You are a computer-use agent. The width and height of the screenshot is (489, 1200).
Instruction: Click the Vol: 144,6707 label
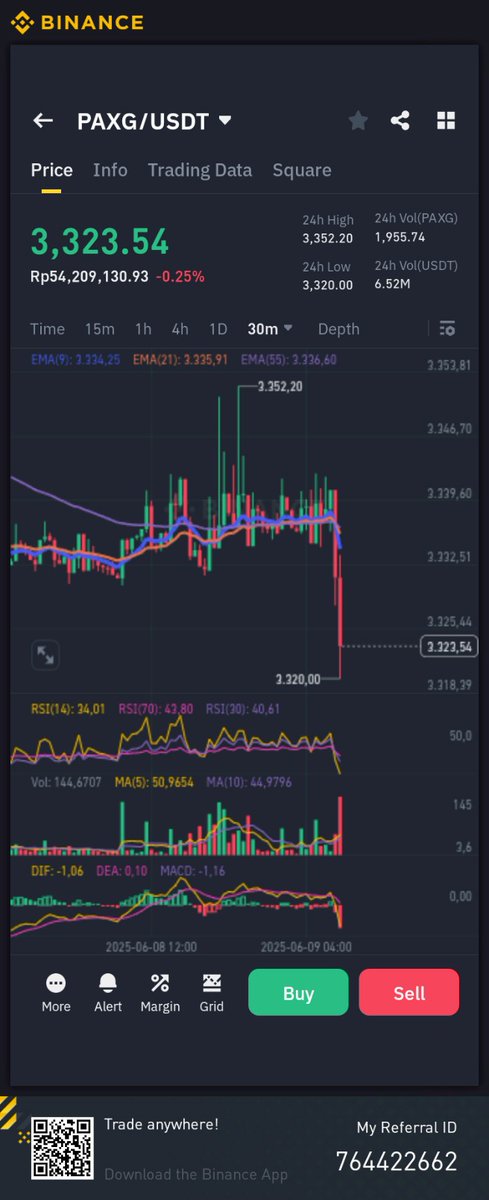point(66,783)
